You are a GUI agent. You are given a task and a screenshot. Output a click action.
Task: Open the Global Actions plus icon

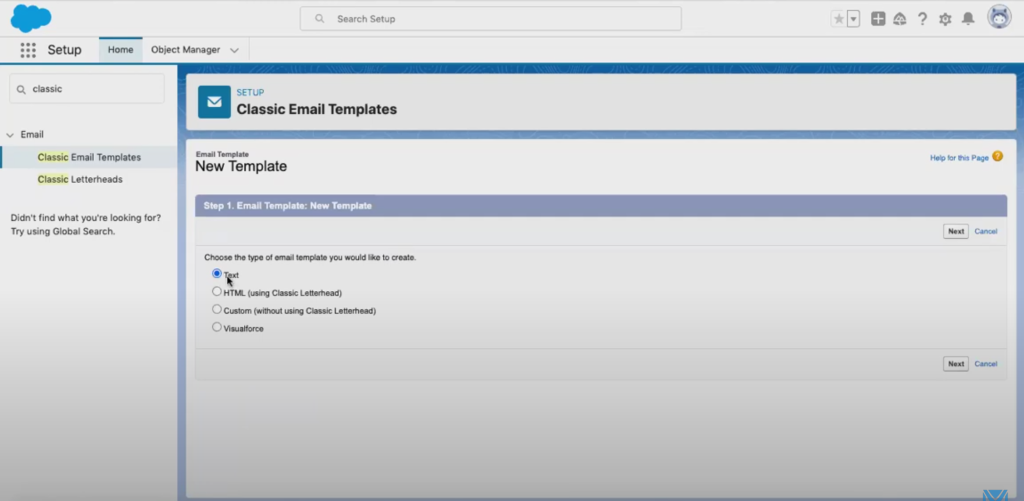pos(878,19)
